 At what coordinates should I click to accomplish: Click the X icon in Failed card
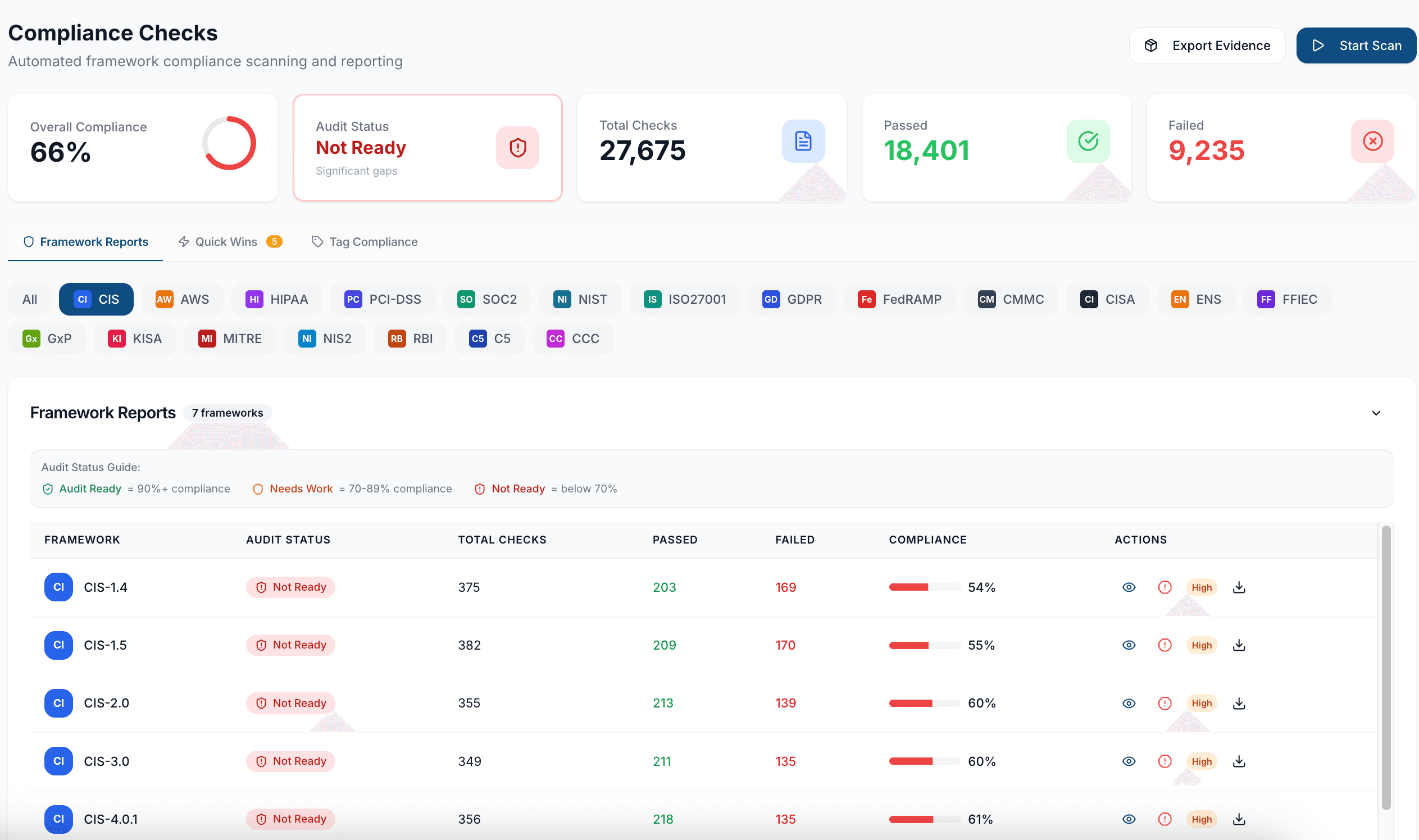[x=1372, y=141]
